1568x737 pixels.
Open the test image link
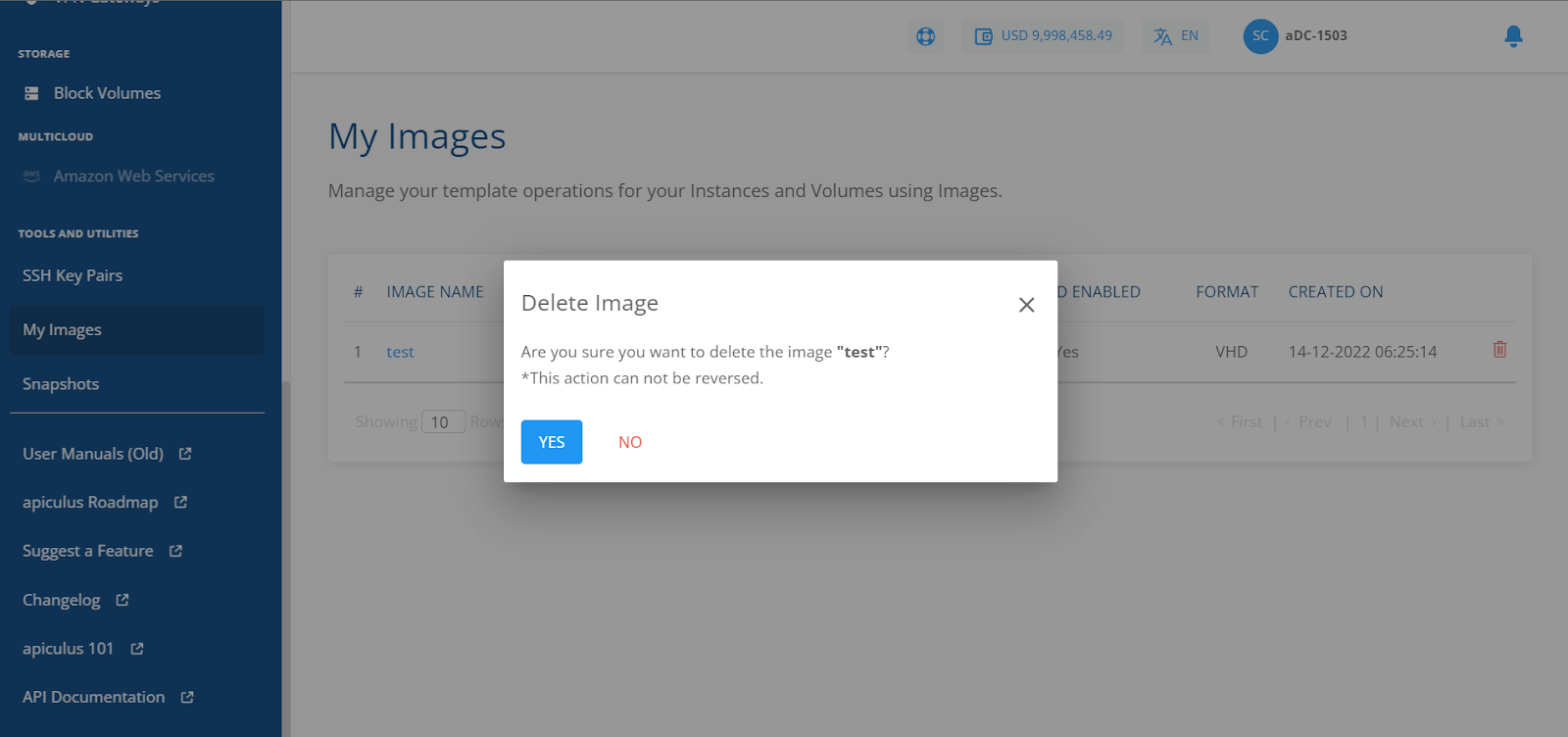(400, 352)
